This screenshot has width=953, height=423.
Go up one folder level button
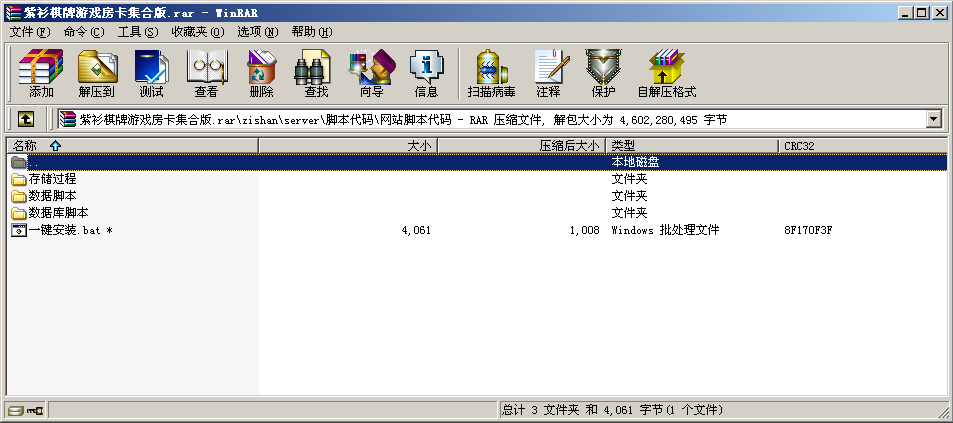(x=25, y=119)
